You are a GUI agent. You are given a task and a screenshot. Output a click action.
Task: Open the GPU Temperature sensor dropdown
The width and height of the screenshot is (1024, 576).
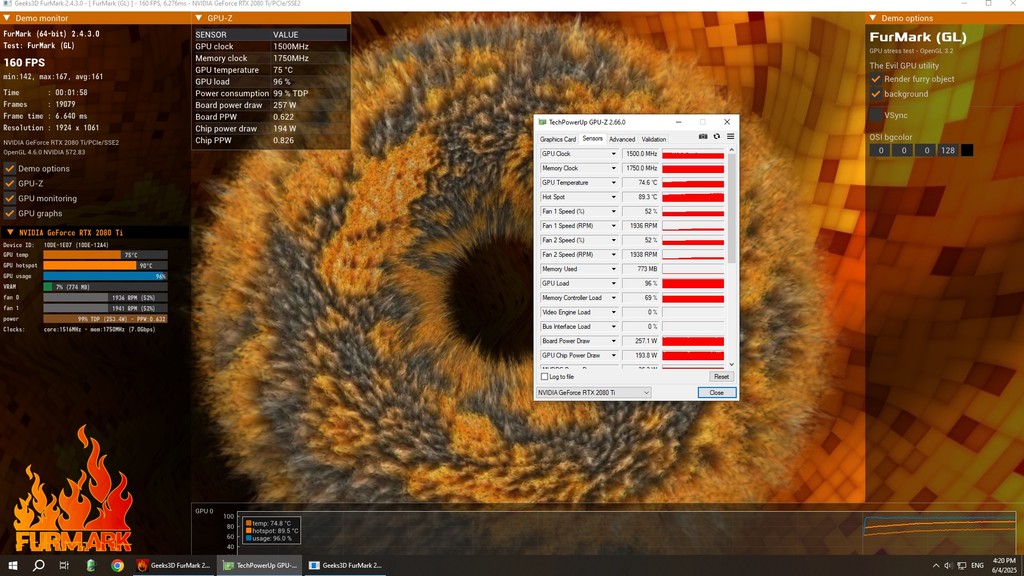pyautogui.click(x=613, y=183)
